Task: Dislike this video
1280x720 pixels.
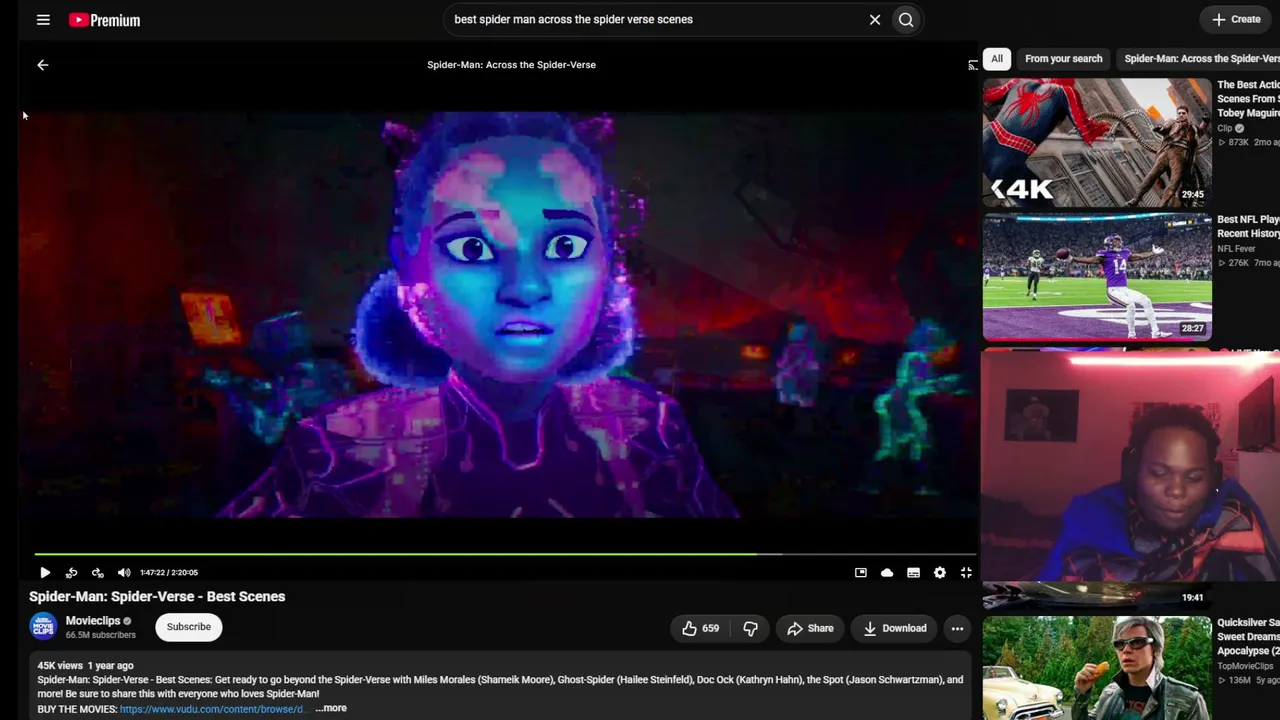Action: pyautogui.click(x=750, y=628)
